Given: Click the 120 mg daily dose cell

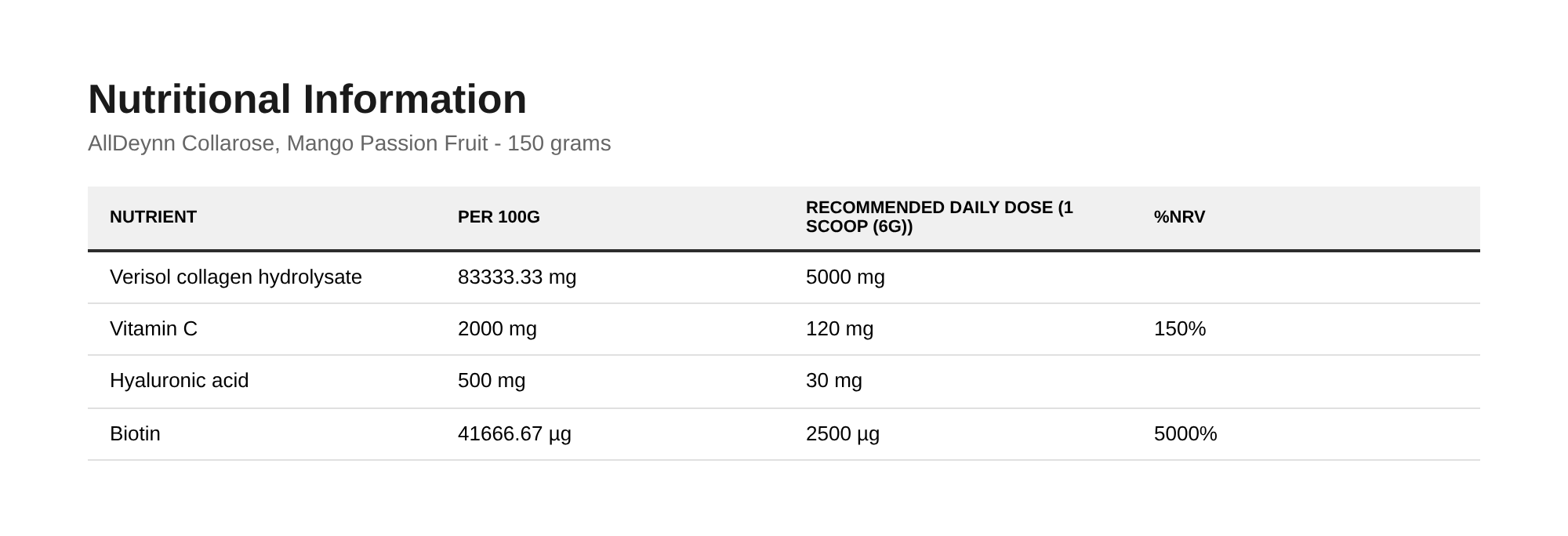Looking at the screenshot, I should click(x=840, y=329).
